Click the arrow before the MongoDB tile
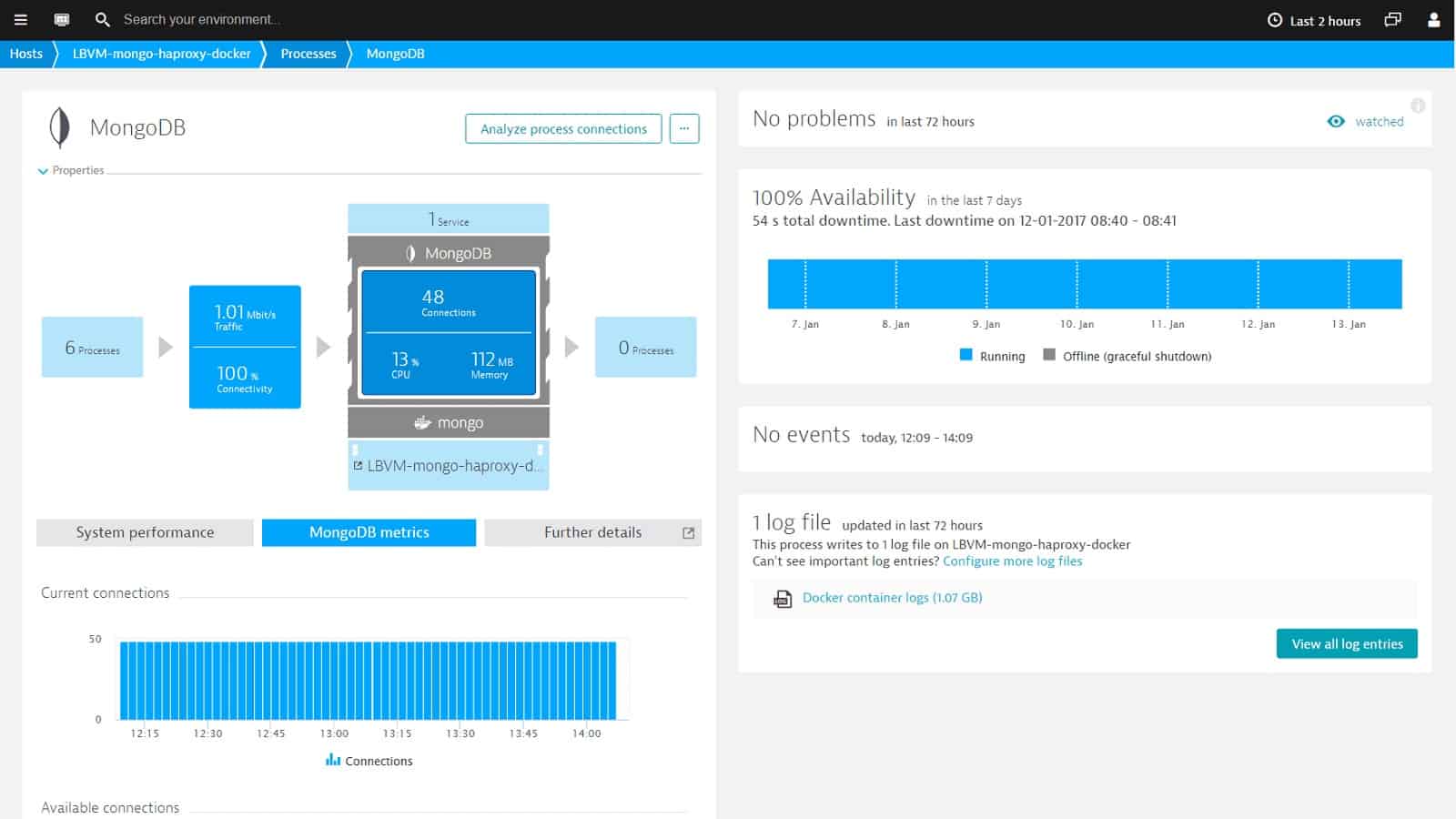Viewport: 1456px width, 819px height. pos(323,347)
